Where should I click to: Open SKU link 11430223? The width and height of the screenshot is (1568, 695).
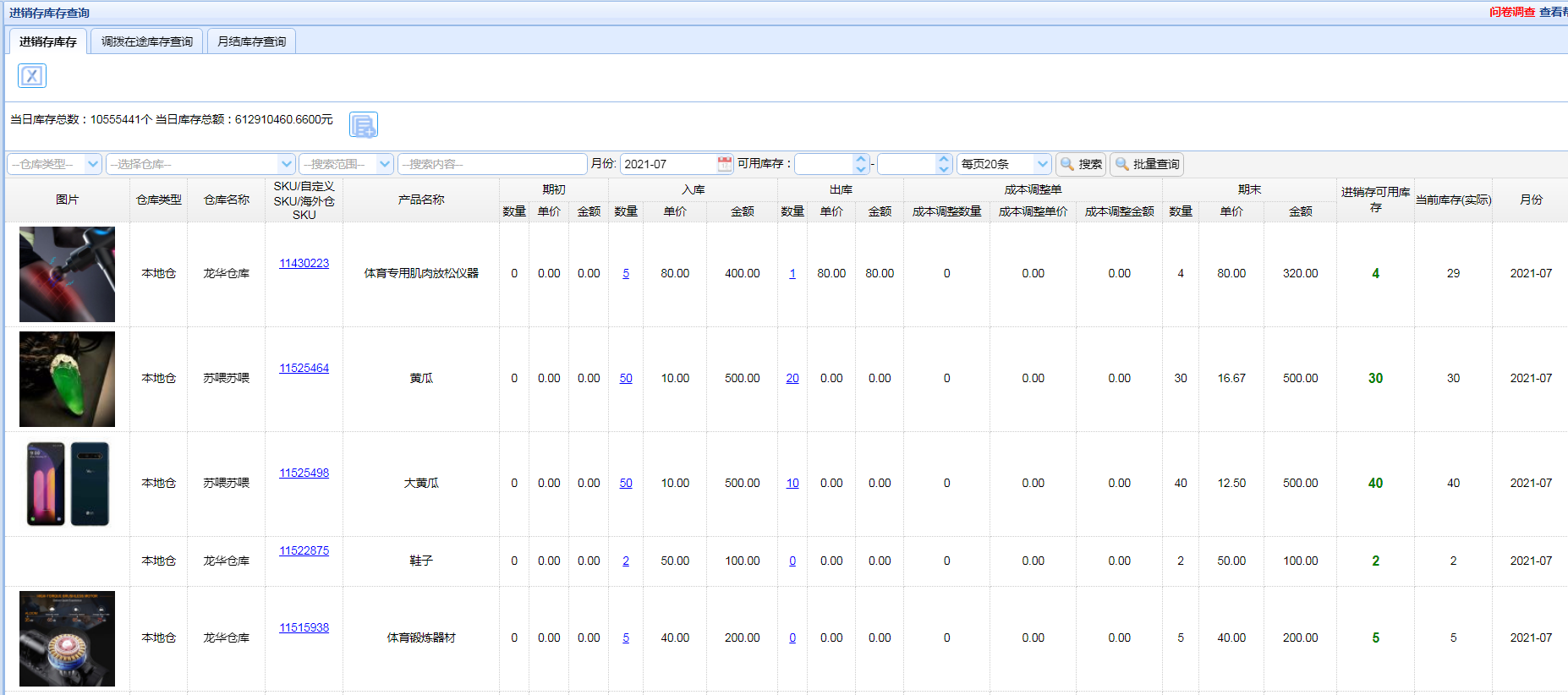point(304,263)
